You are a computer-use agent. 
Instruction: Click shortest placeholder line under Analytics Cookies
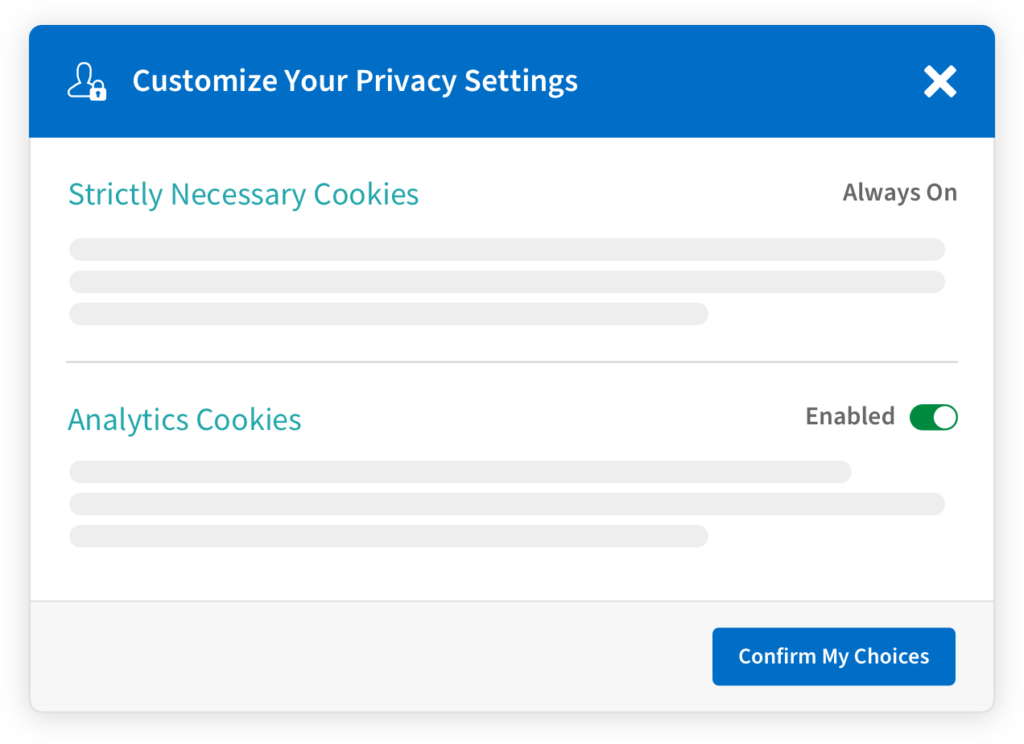389,536
